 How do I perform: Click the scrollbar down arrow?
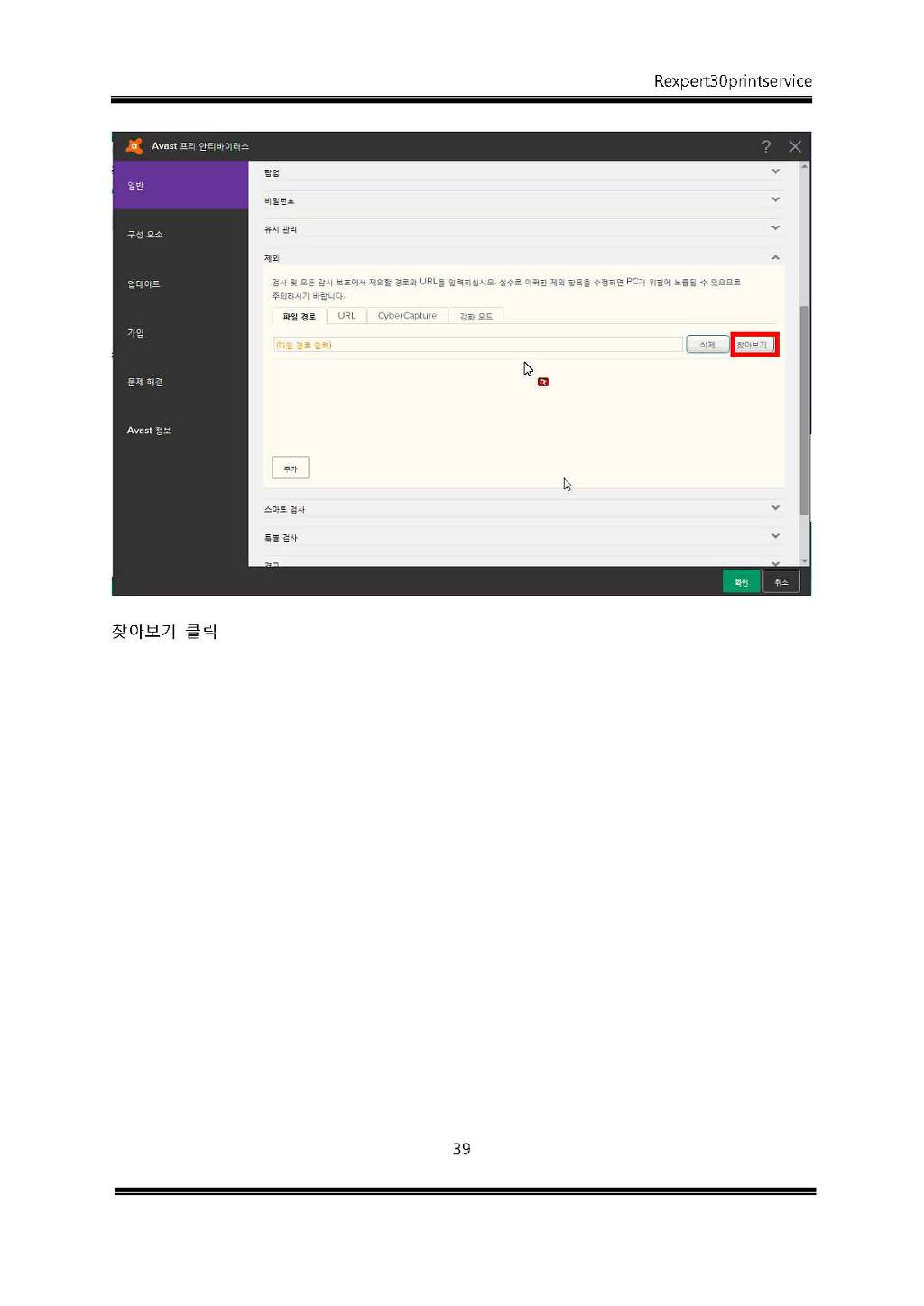click(x=805, y=560)
